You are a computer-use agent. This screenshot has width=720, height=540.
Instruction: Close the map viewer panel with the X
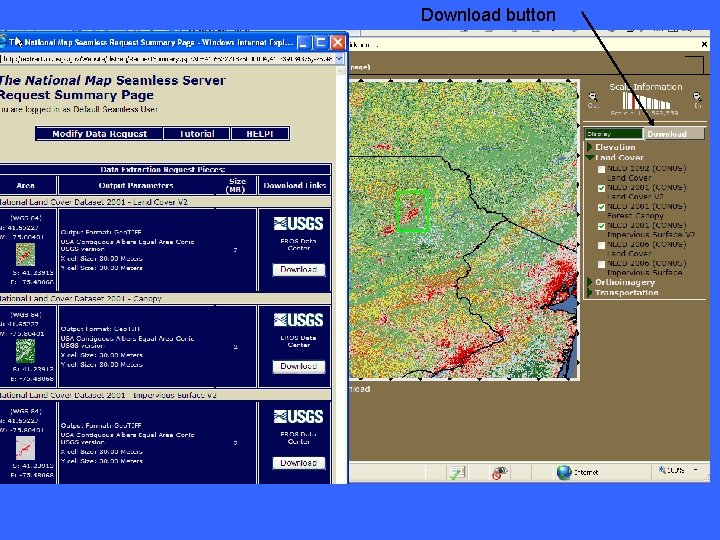(x=704, y=44)
